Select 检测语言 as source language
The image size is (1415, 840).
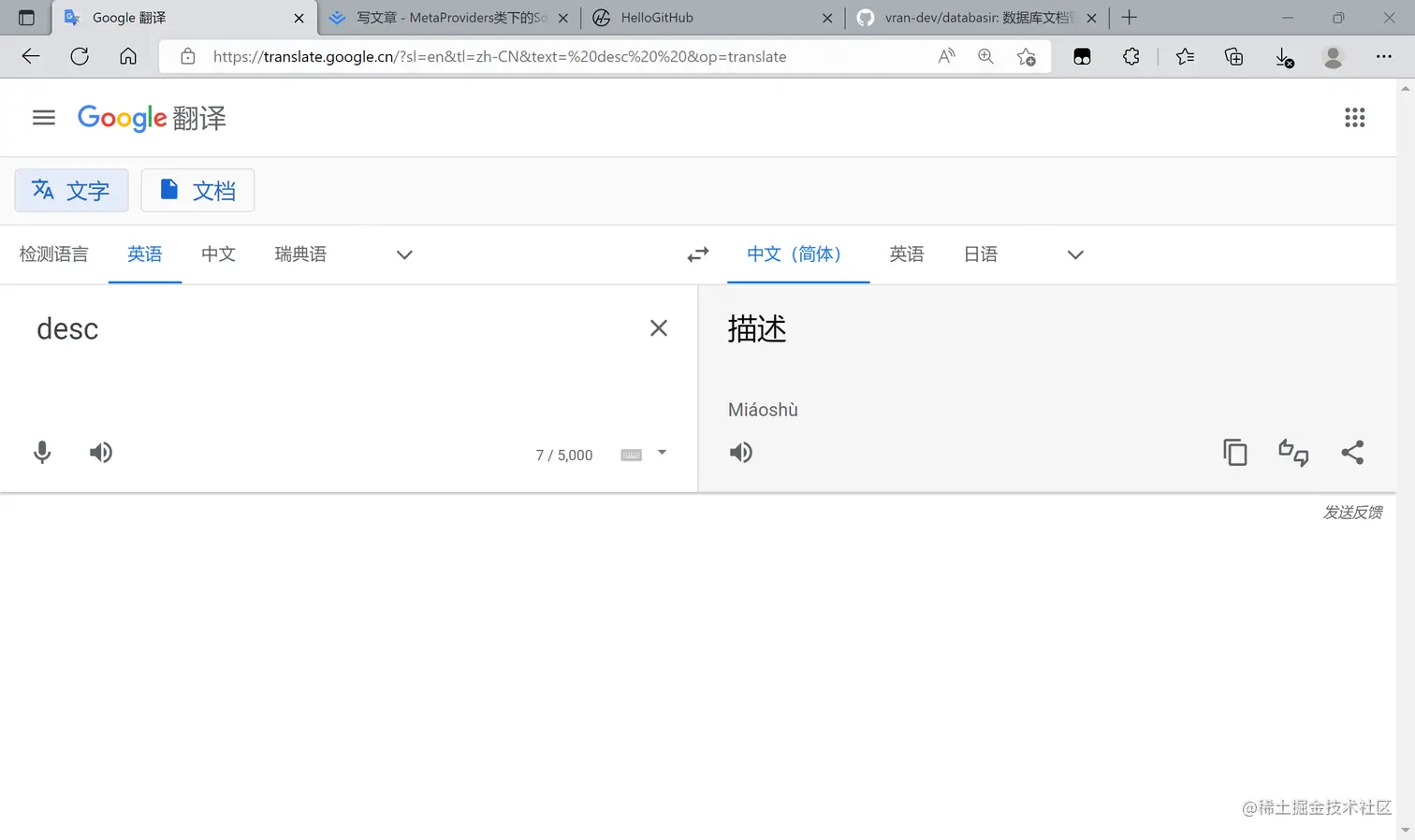click(54, 254)
